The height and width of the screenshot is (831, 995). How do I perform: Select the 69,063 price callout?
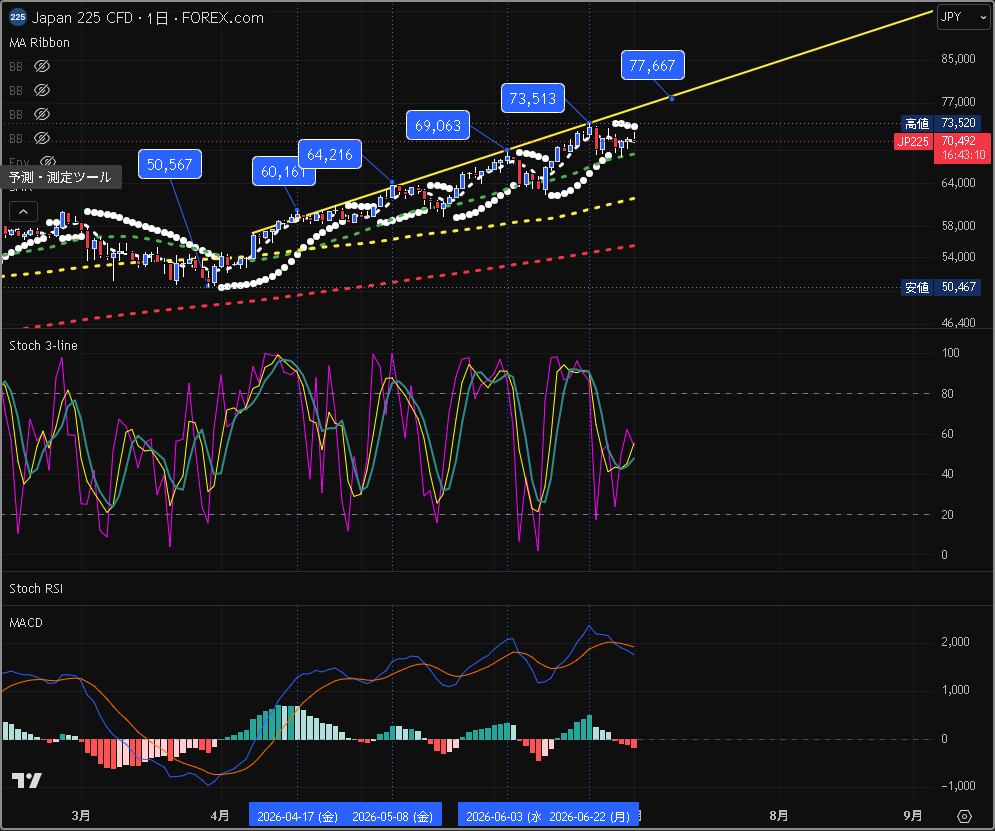(438, 125)
